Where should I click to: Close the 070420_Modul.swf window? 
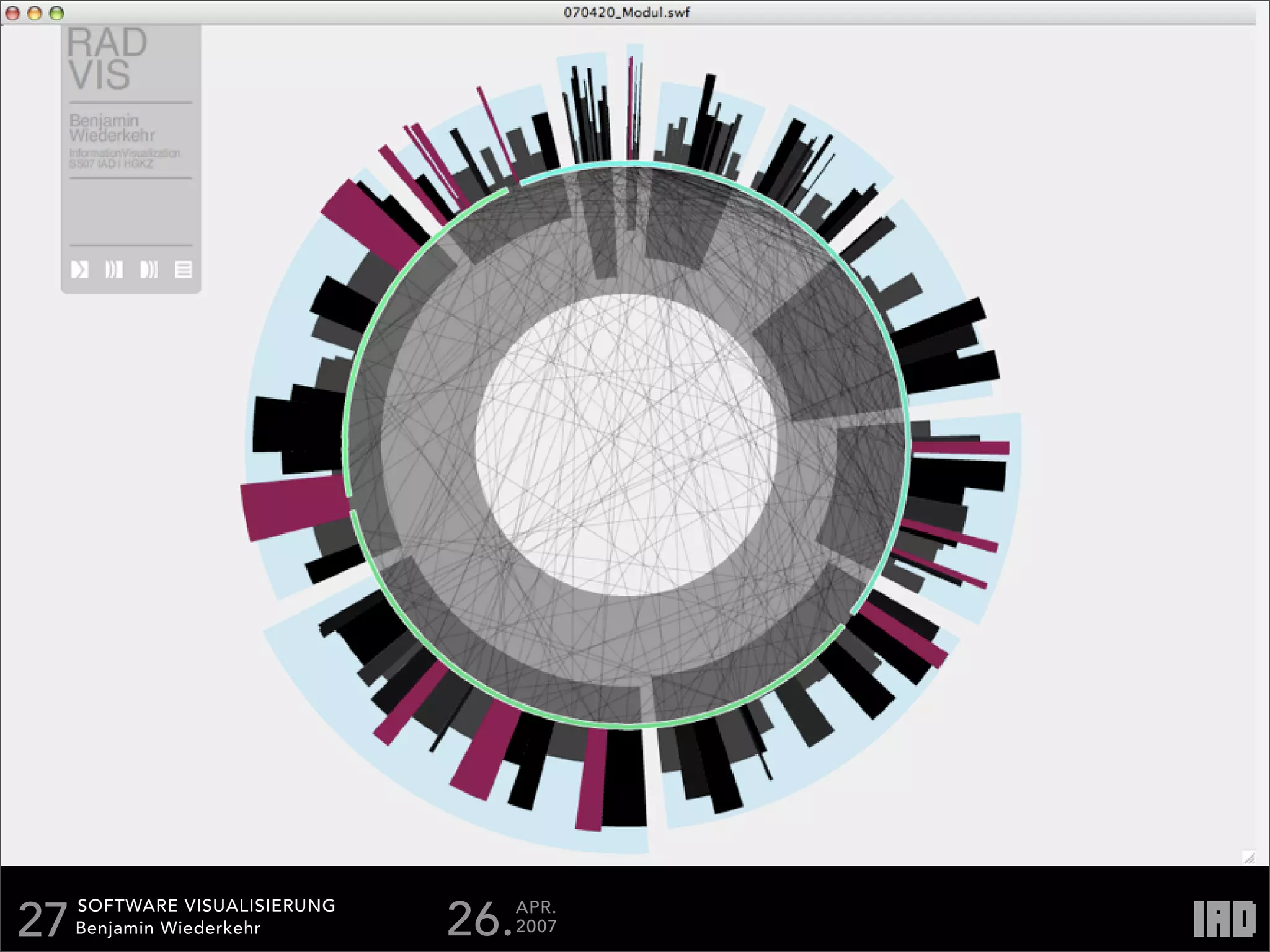tap(12, 12)
